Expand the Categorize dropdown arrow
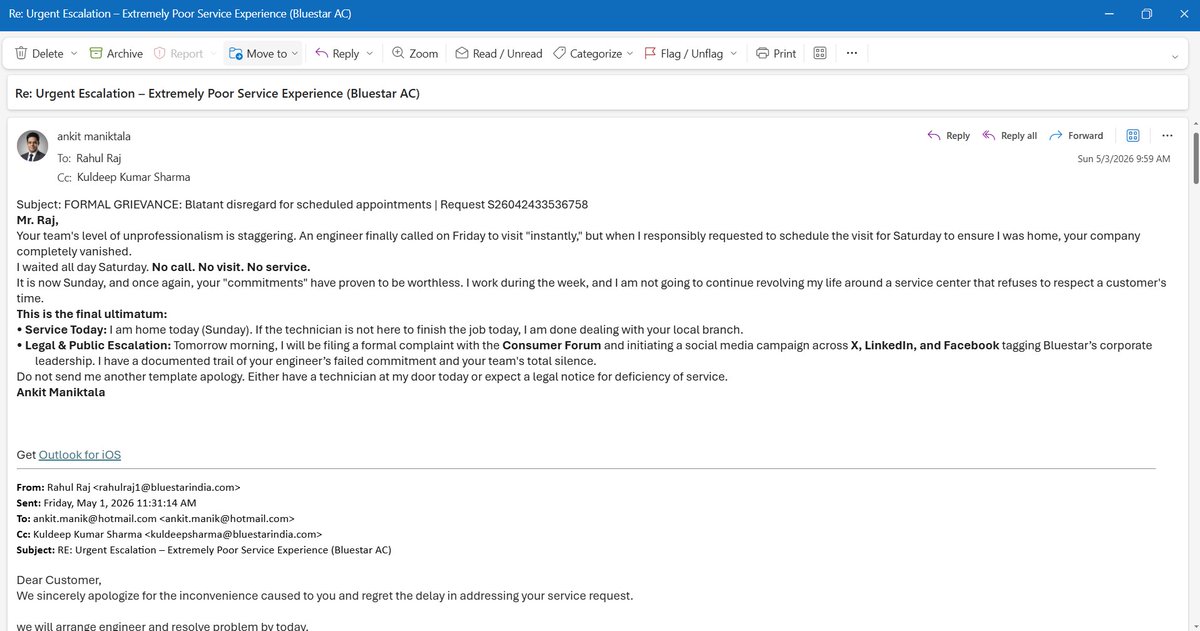Image resolution: width=1200 pixels, height=631 pixels. pos(630,54)
